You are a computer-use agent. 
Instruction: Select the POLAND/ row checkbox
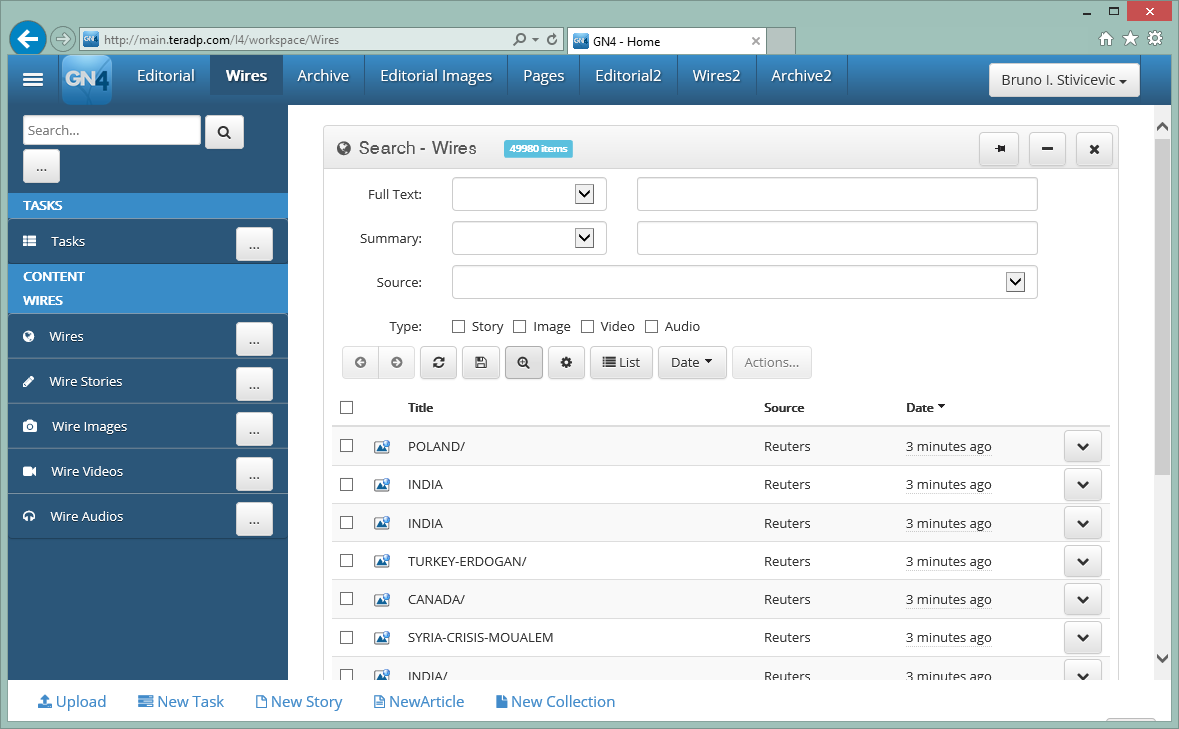tap(347, 446)
